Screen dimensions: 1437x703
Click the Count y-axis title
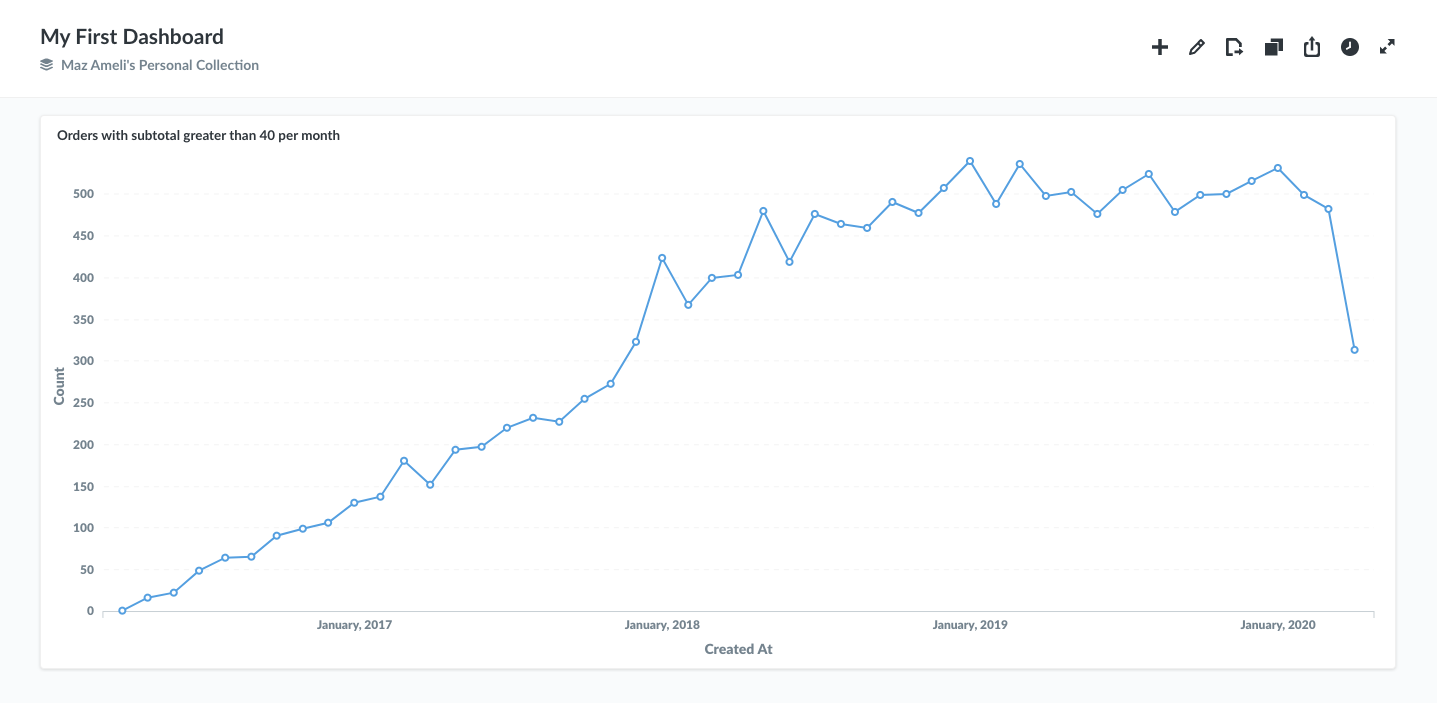[59, 386]
